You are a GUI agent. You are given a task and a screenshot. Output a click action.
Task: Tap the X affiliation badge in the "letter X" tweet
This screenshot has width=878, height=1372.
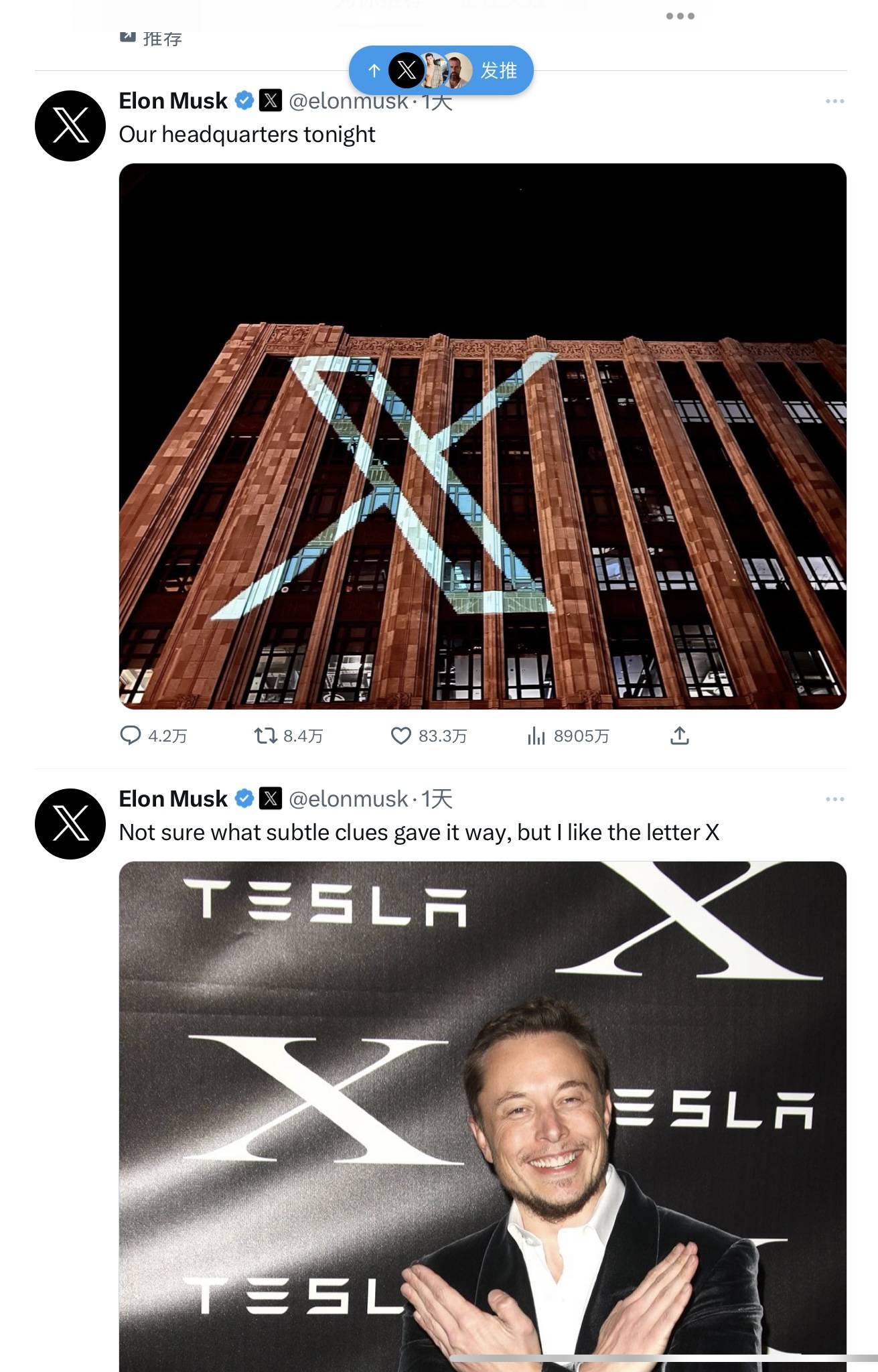[x=271, y=799]
